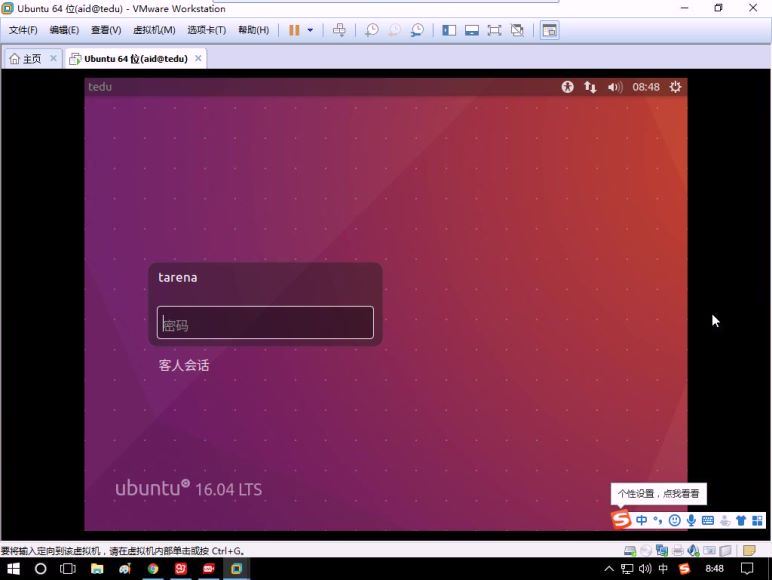Click the message log note icon
Viewport: 772px width, 580px height.
[749, 550]
